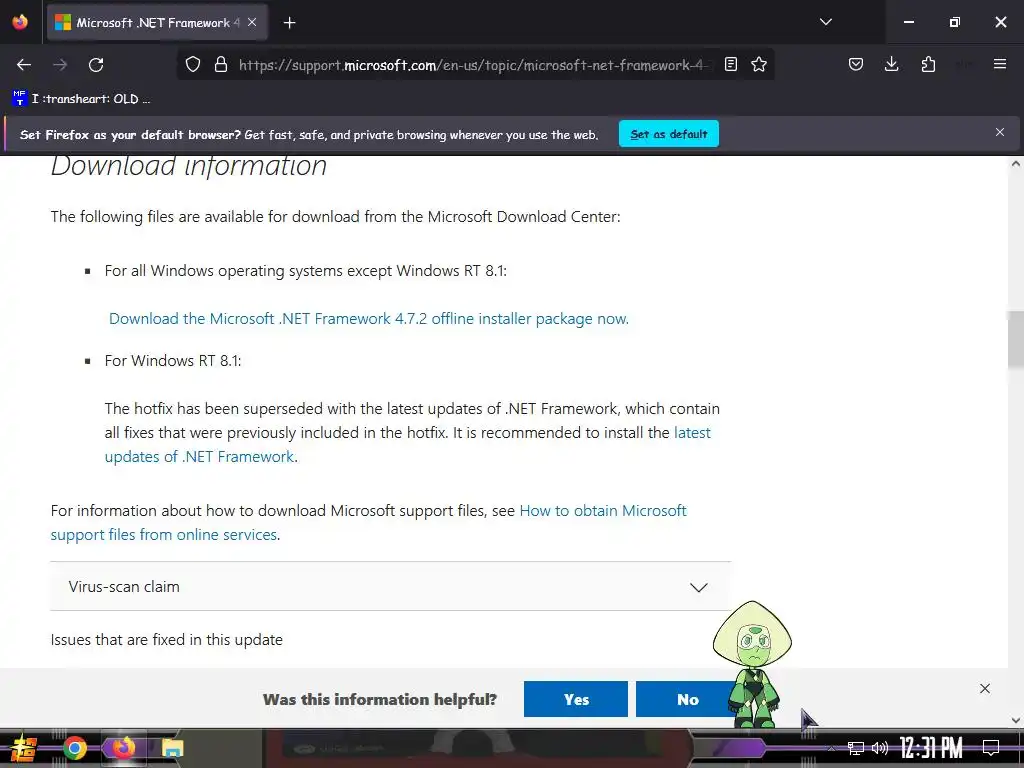Click the scrollbar up arrow
1024x768 pixels.
[x=1016, y=164]
